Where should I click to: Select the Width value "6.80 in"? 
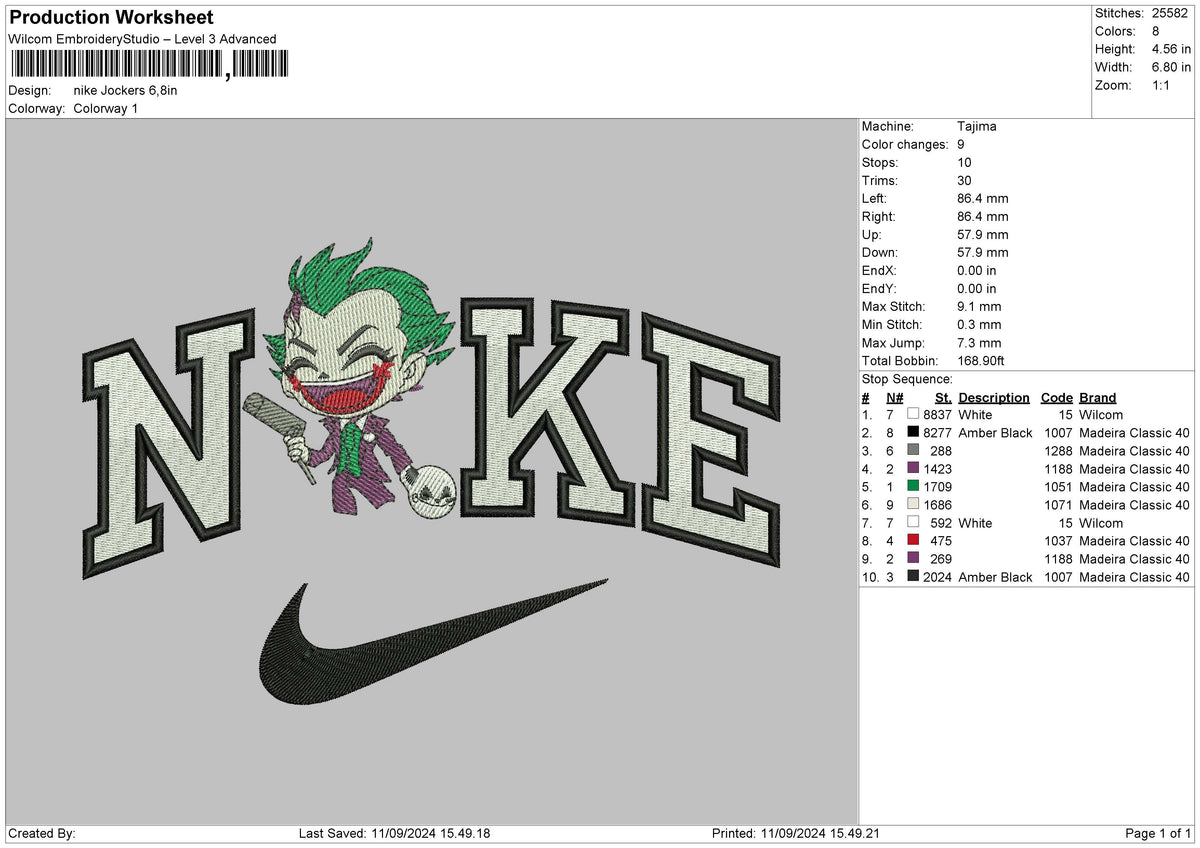(1171, 67)
